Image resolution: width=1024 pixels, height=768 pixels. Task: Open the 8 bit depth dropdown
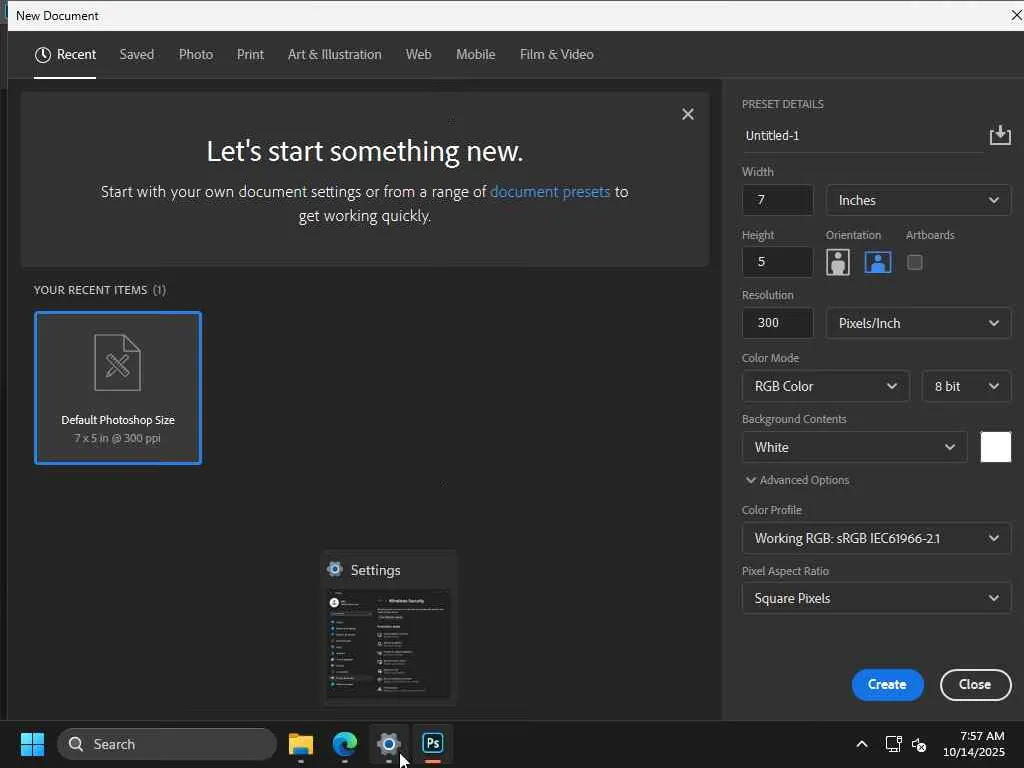coord(967,387)
